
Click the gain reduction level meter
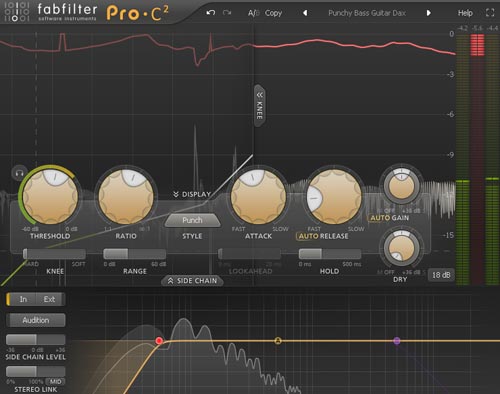(x=477, y=159)
